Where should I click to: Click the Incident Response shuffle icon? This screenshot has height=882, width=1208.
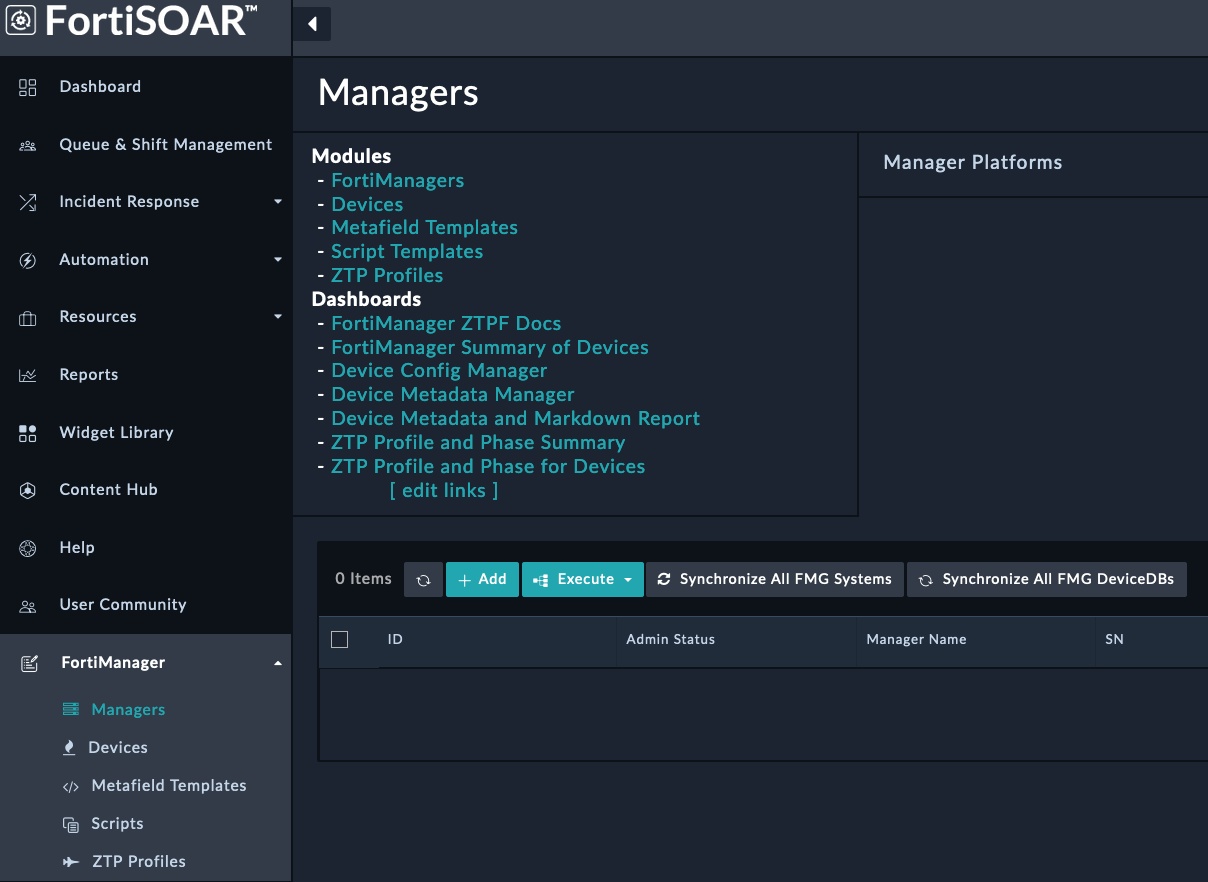pyautogui.click(x=28, y=202)
